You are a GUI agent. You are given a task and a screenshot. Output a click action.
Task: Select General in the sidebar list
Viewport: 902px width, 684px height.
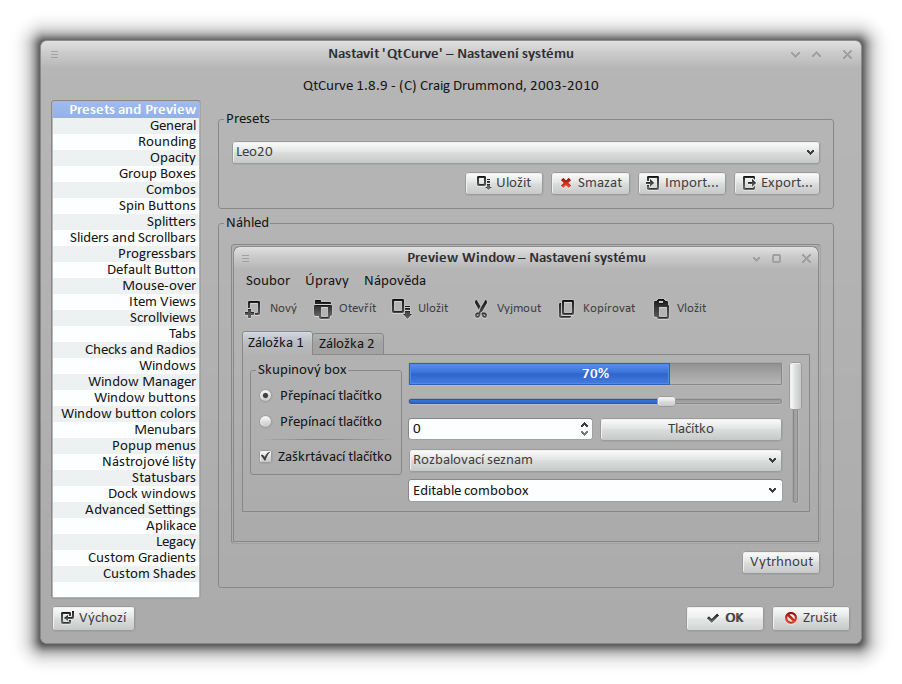click(x=126, y=125)
